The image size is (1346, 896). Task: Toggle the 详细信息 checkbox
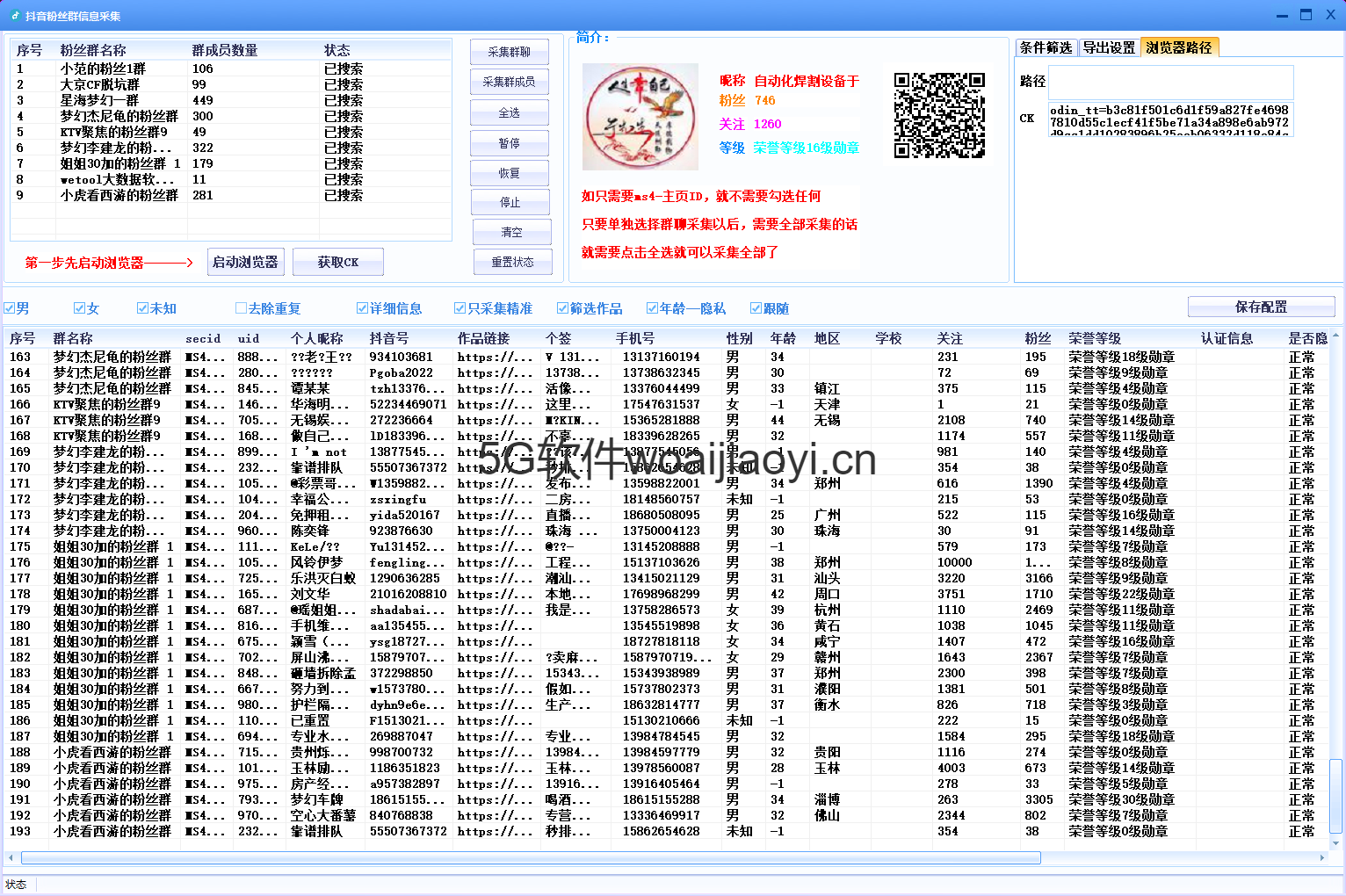(389, 308)
